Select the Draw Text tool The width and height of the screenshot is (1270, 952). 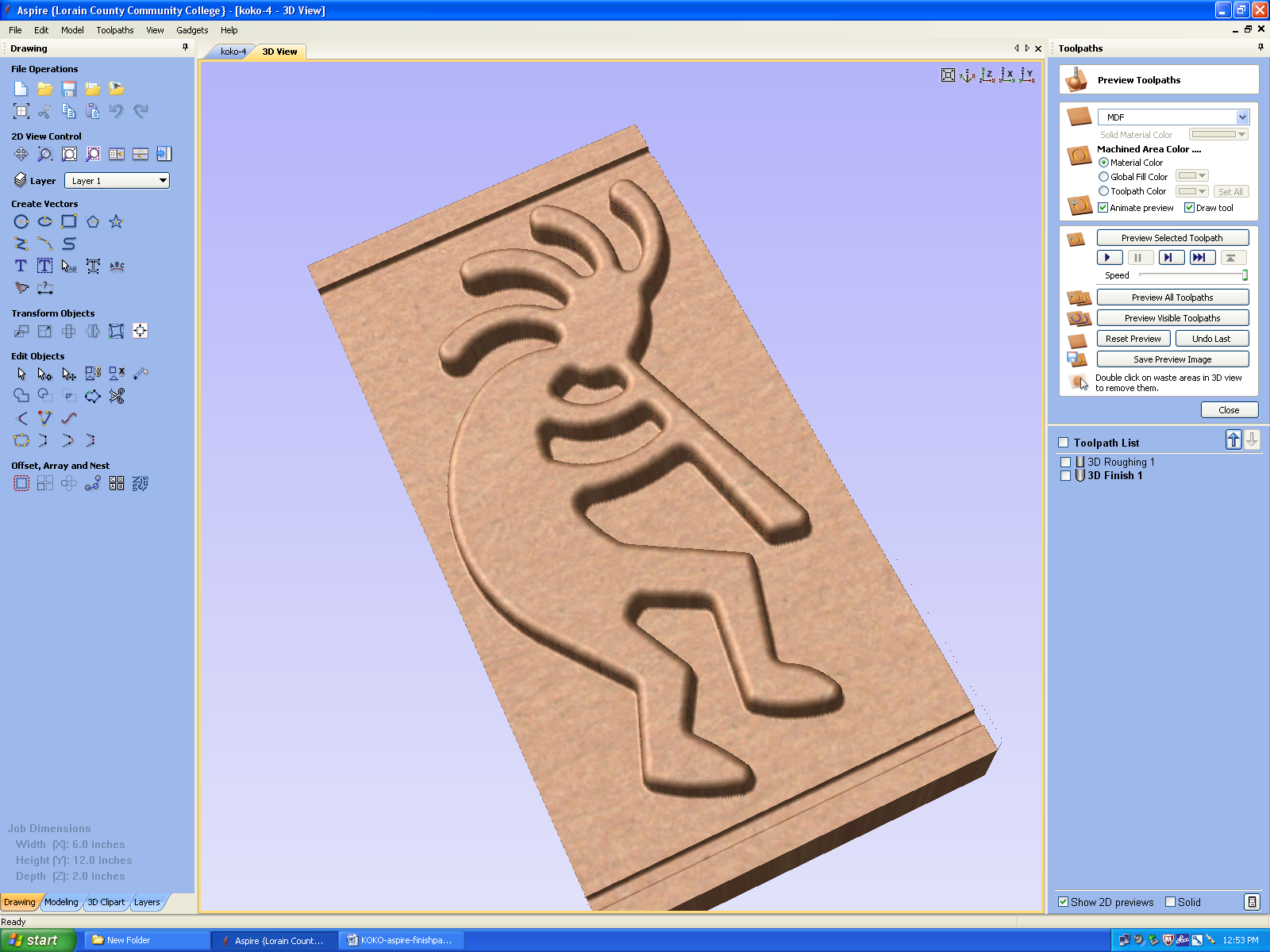21,266
